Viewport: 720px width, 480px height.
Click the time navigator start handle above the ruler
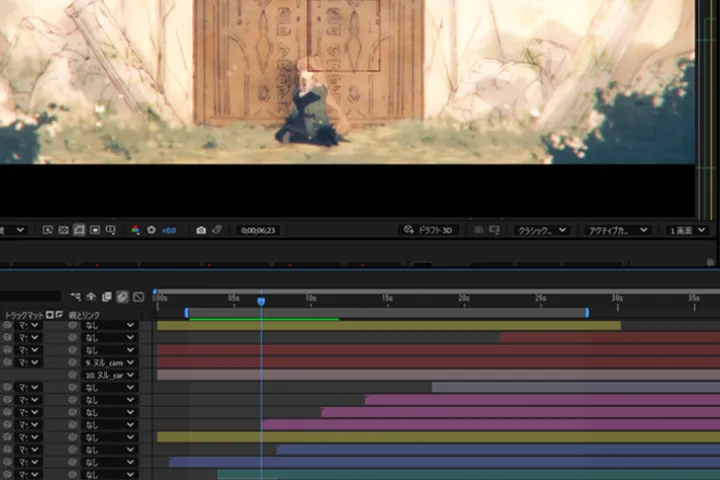click(155, 291)
